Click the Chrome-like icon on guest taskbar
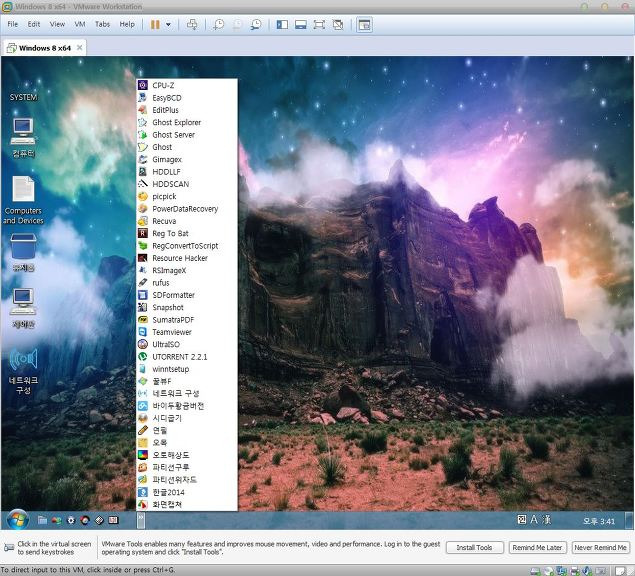This screenshot has height=576, width=635. [85, 520]
